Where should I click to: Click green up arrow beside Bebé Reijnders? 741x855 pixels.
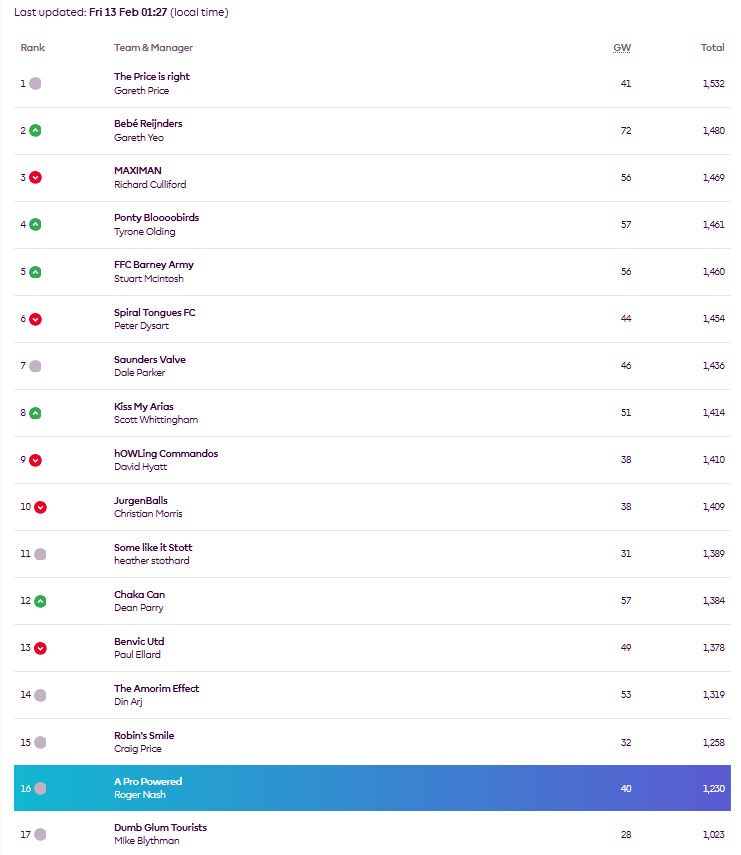(x=35, y=131)
